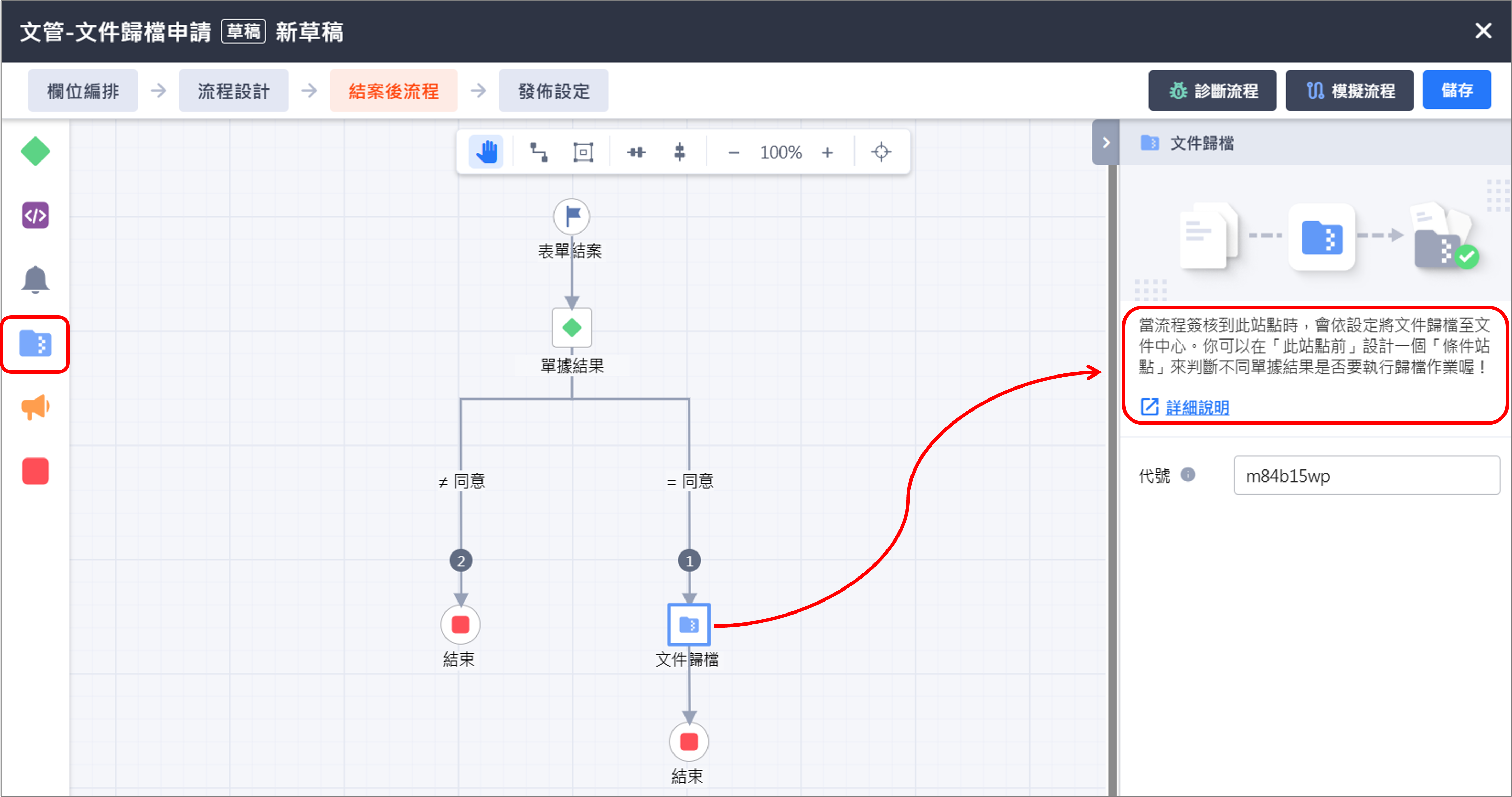1512x797 pixels.
Task: Click the info icon beside 代號
Action: tap(1188, 474)
